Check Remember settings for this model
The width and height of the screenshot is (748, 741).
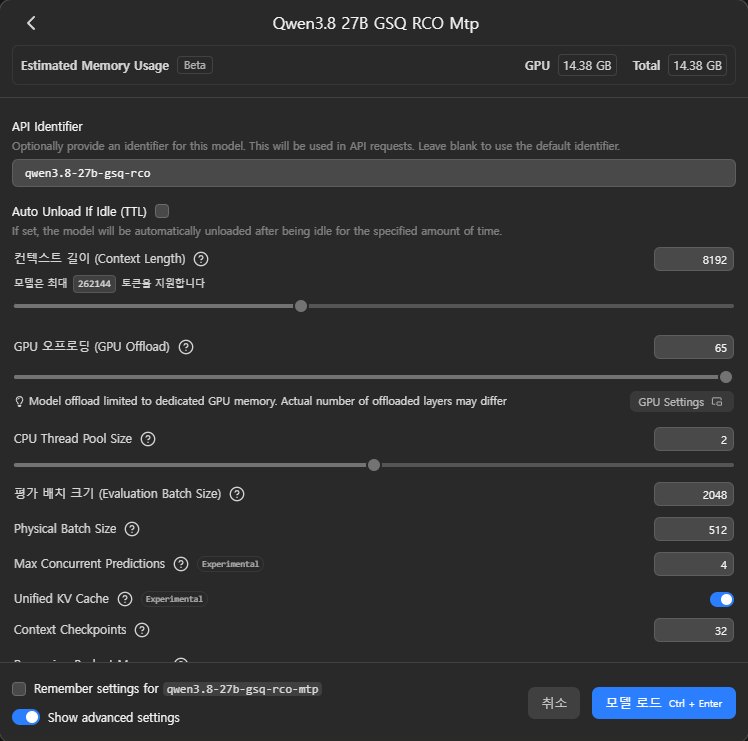19,689
